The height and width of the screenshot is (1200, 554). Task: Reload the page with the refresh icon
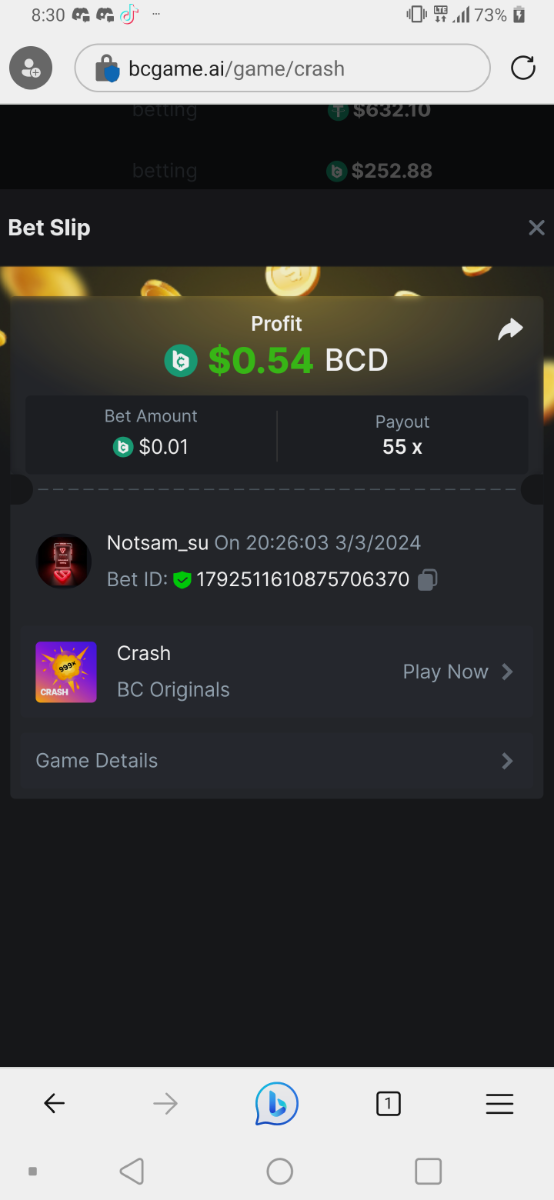click(523, 68)
